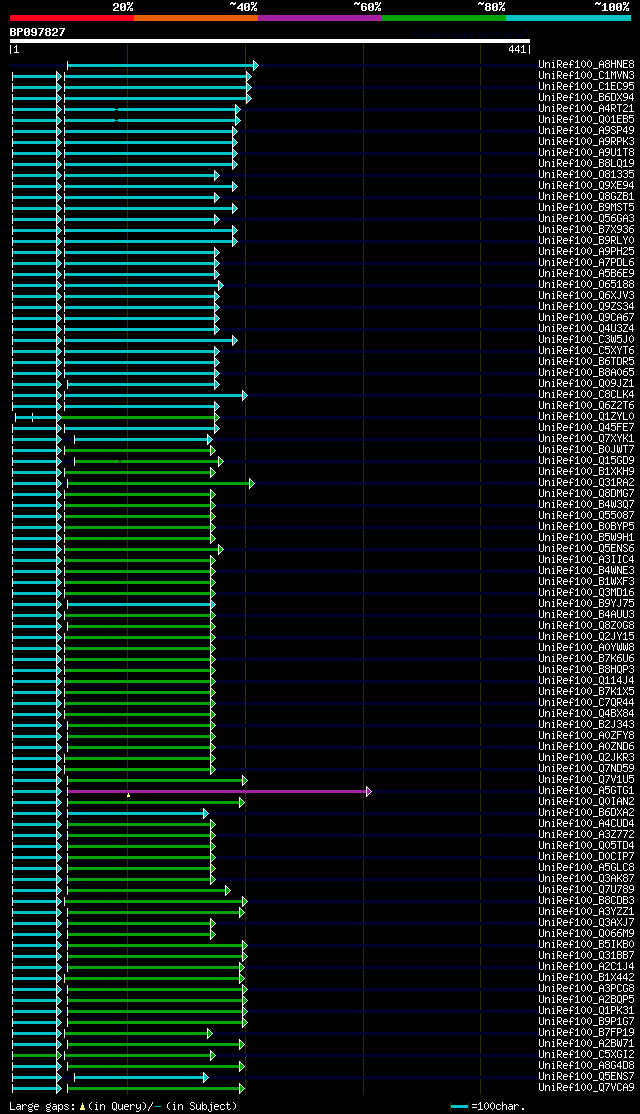Open hit UniRef100_C1EC95
Viewport: 640px width, 1114px height.
587,87
